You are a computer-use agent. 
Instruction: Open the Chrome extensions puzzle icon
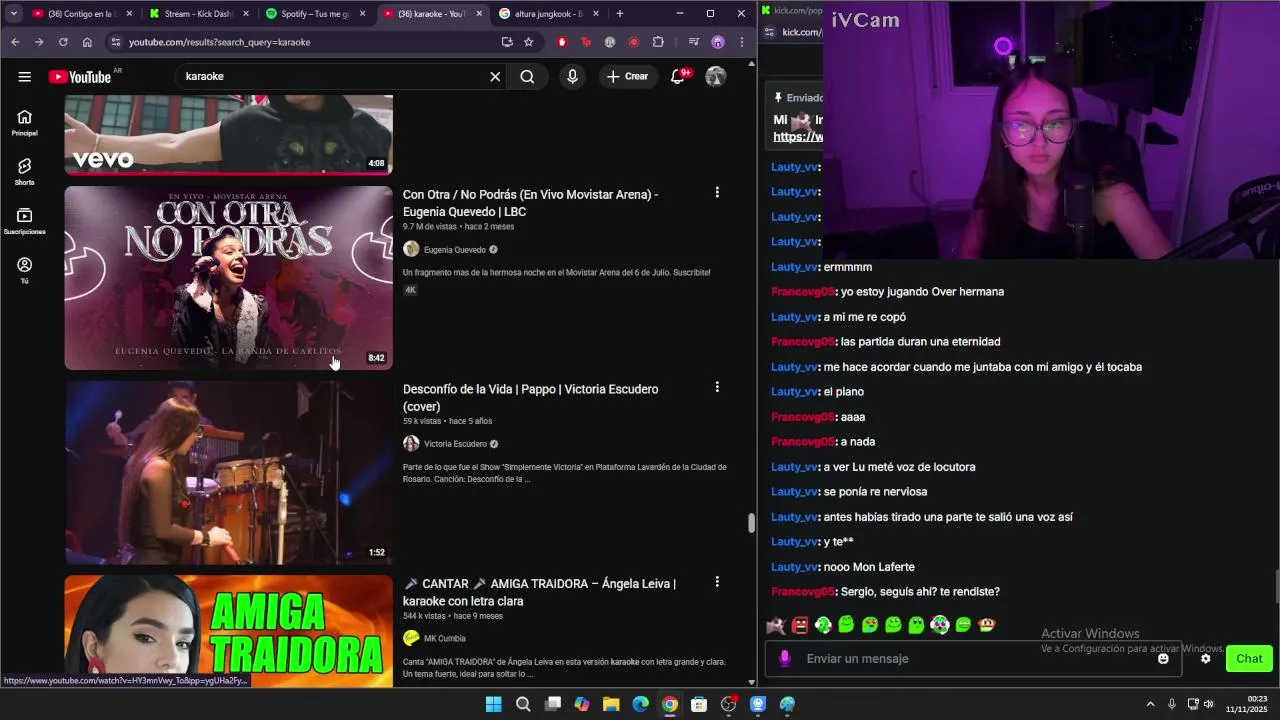658,42
